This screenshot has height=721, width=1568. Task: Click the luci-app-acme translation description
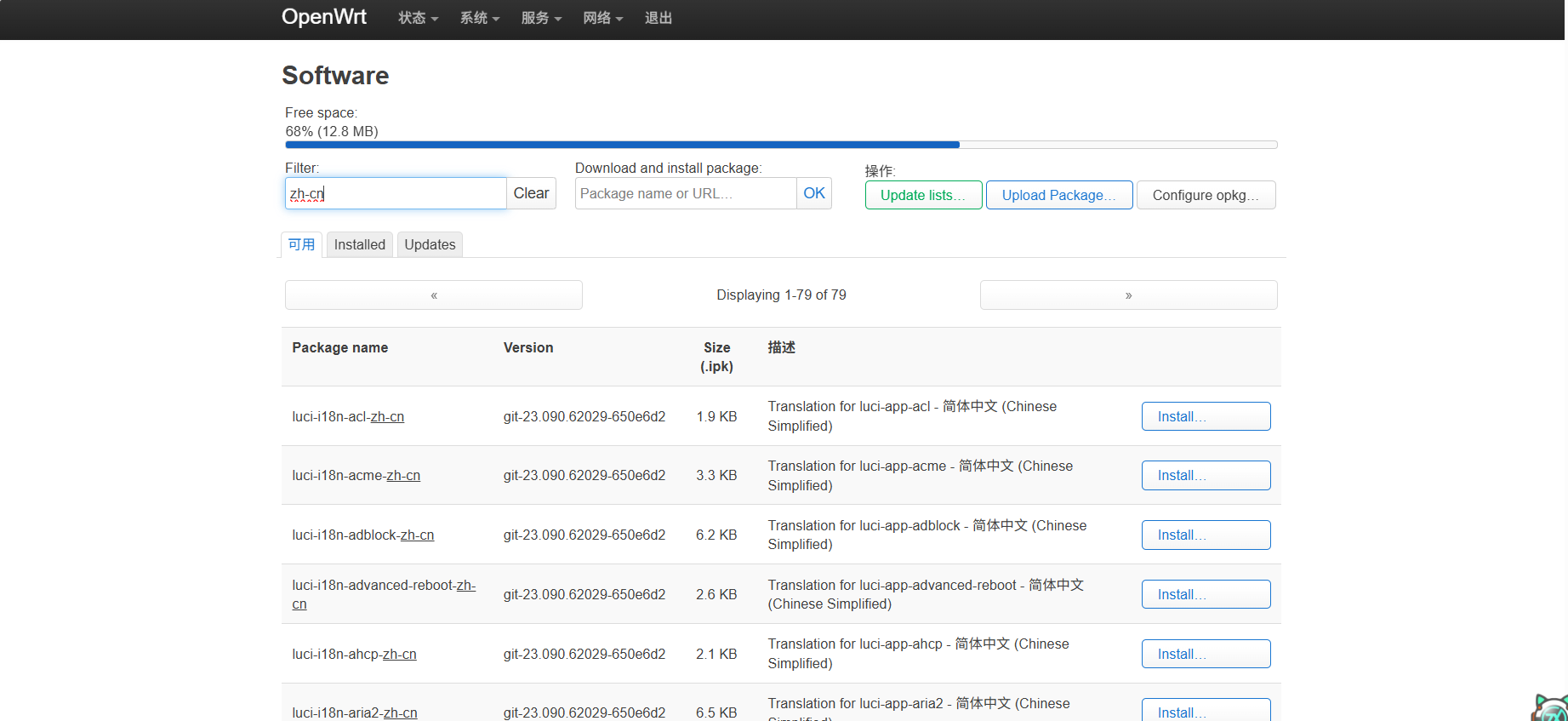click(x=921, y=475)
